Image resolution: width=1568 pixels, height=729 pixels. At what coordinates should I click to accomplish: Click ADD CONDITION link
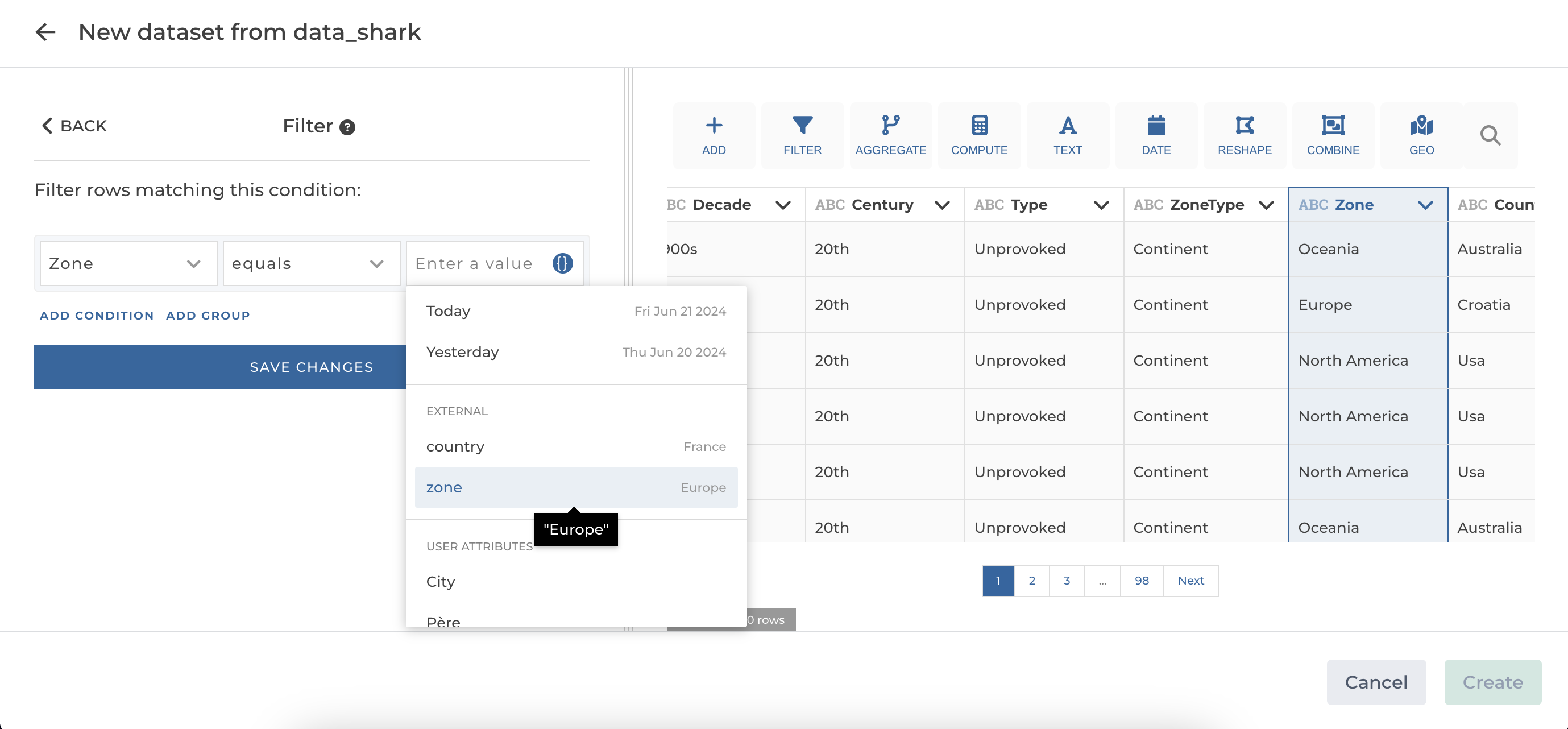(96, 316)
